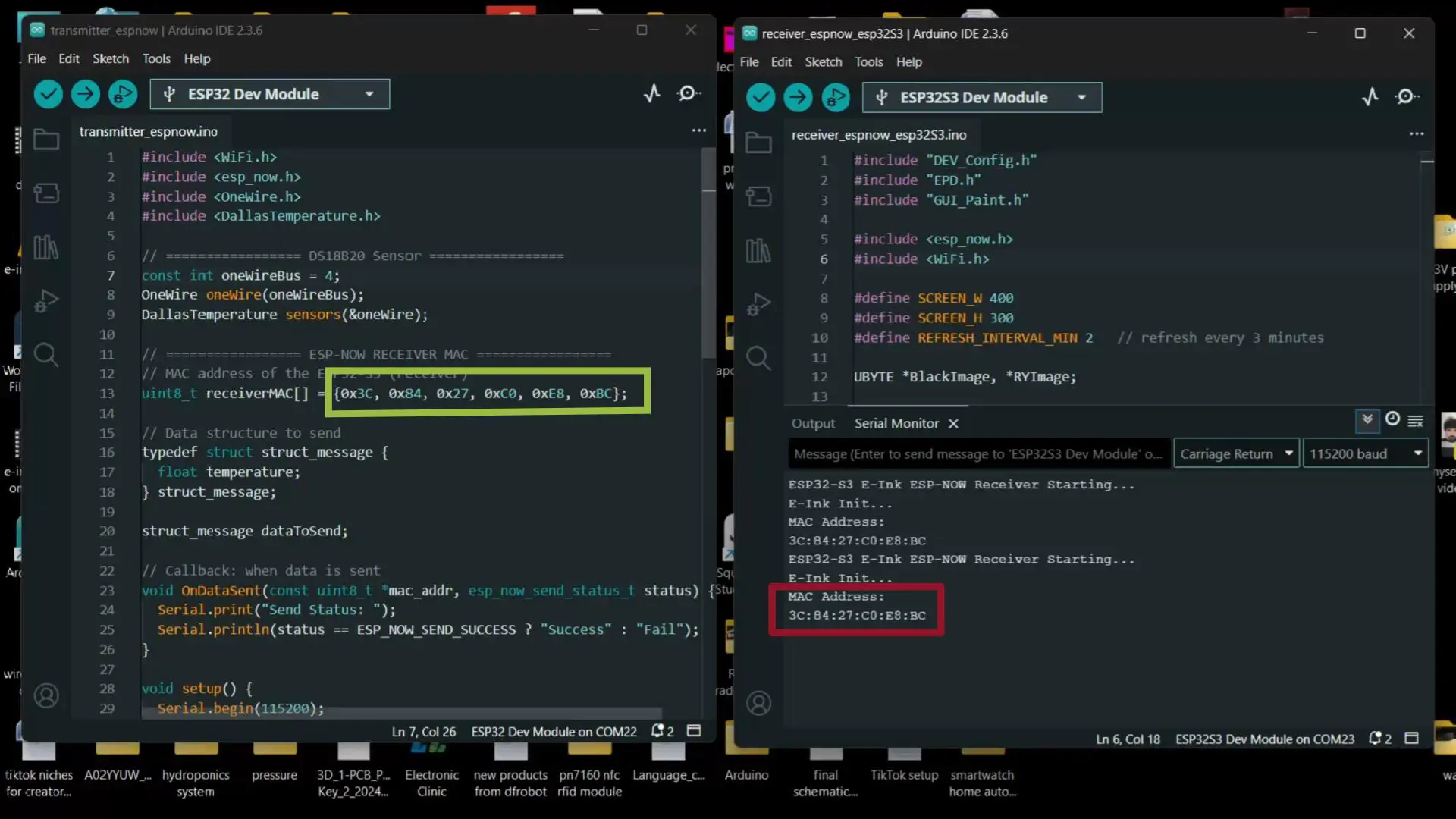This screenshot has height=819, width=1456.
Task: Open notifications in receiver status bar
Action: click(x=1380, y=739)
